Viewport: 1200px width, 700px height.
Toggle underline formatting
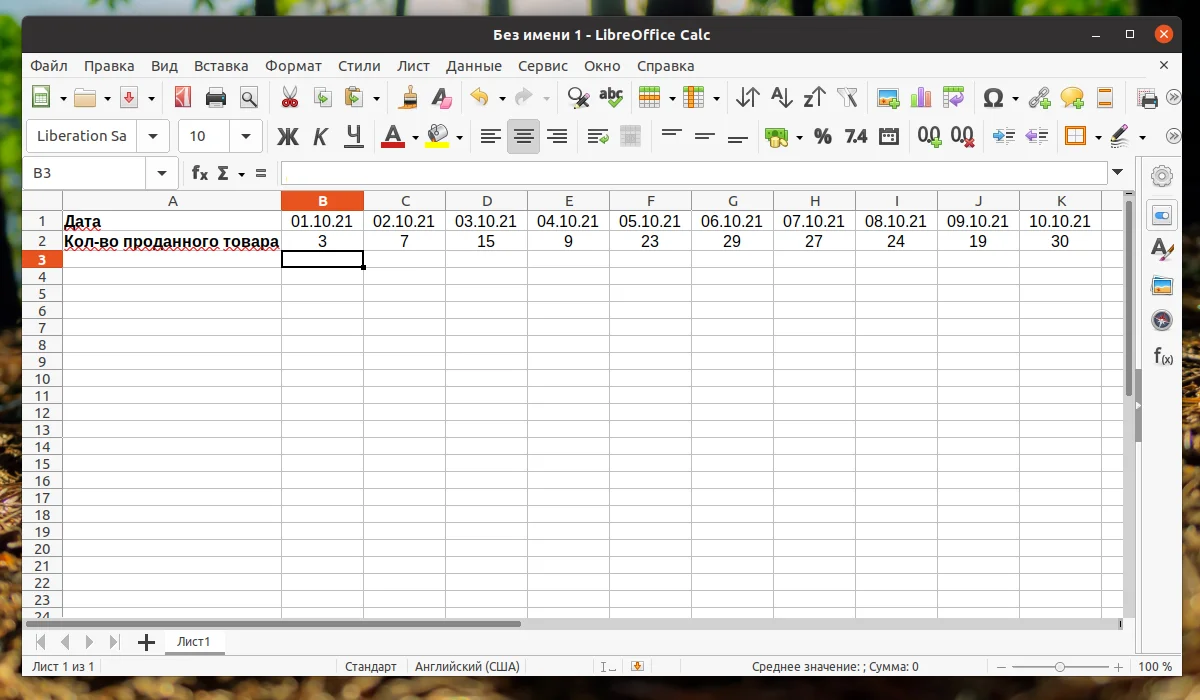(353, 136)
